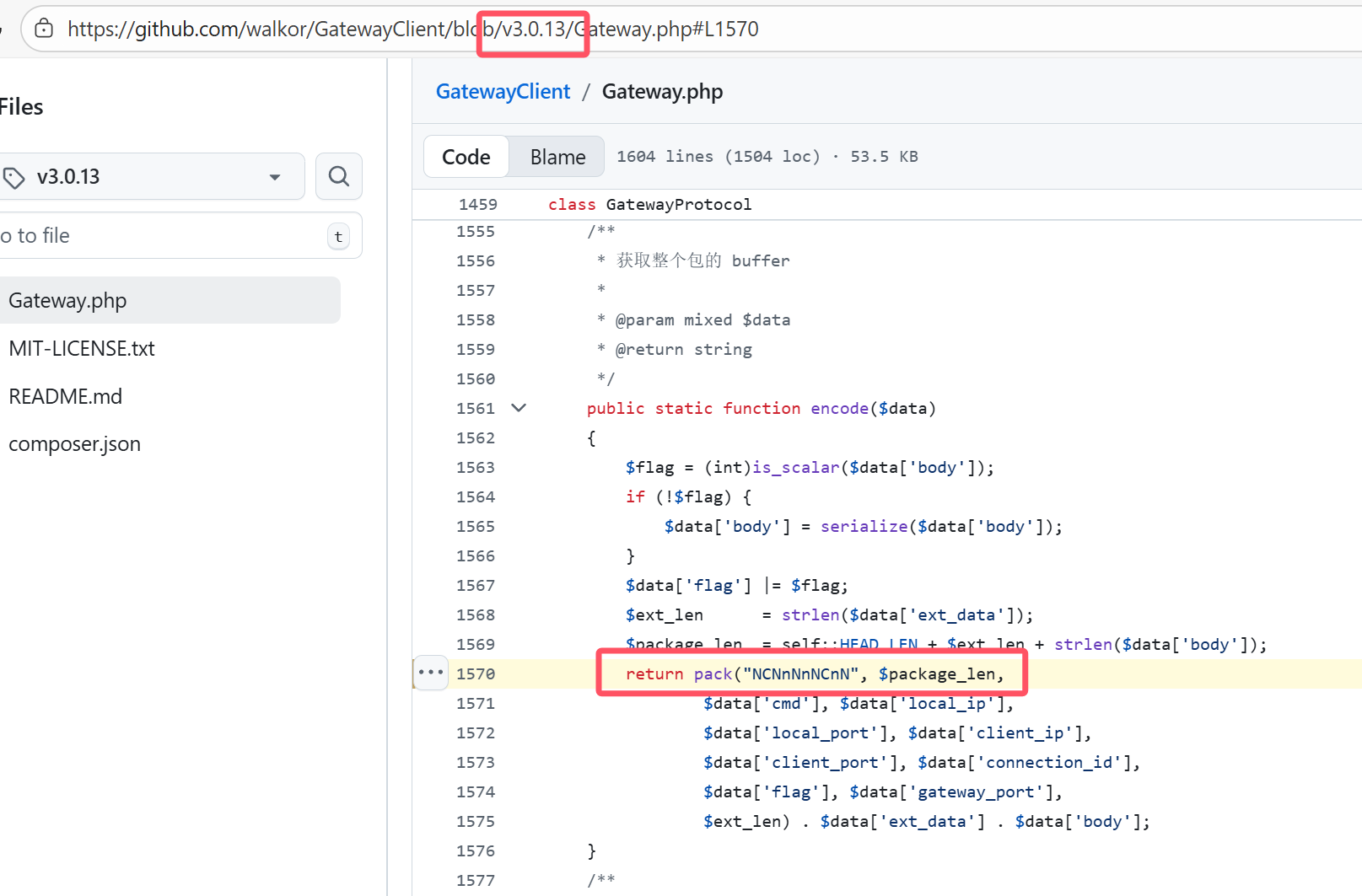This screenshot has height=896, width=1362.
Task: Click the sticky class GatewayProtocol header line
Action: pyautogui.click(x=649, y=204)
